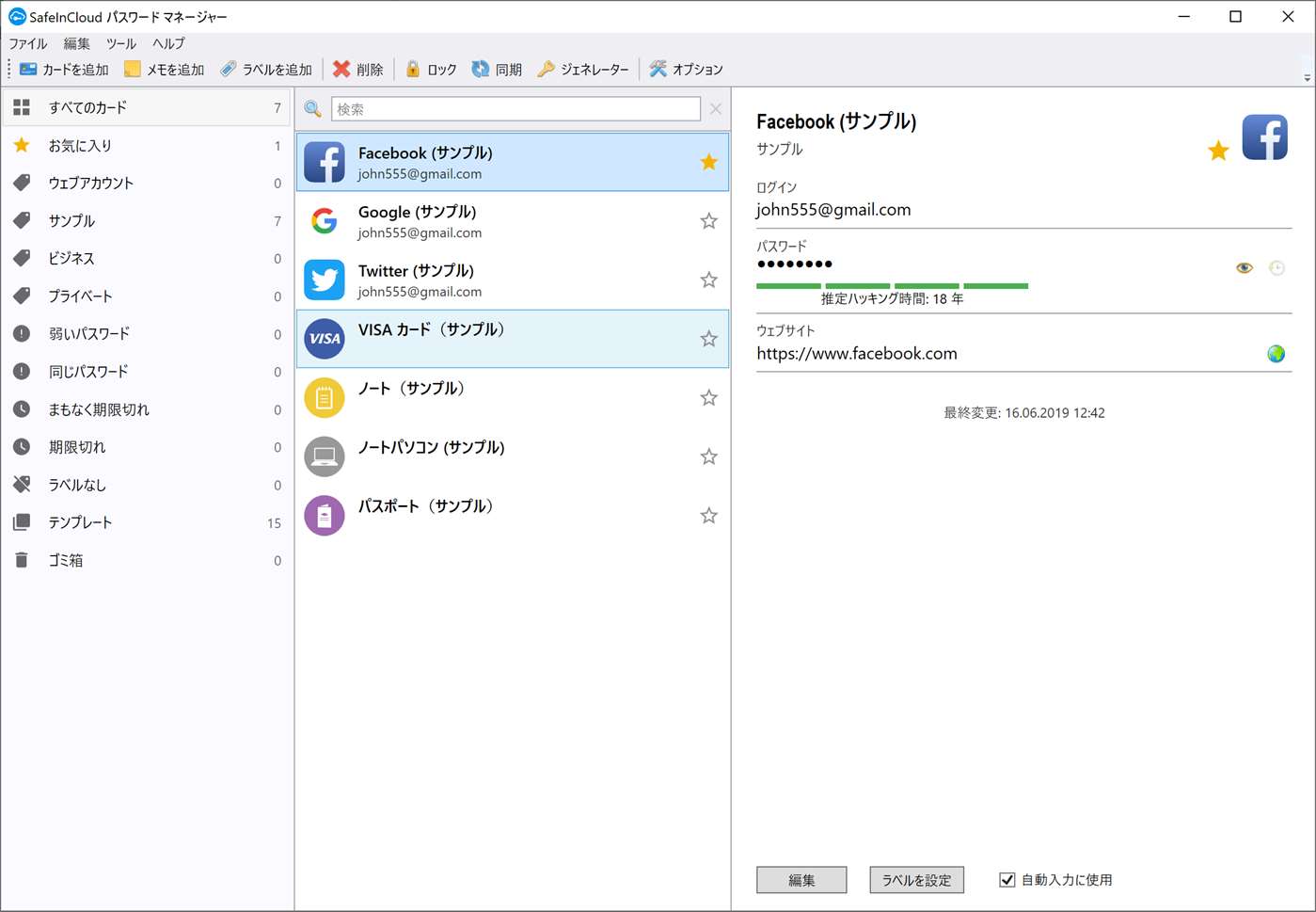Toggle favorite star on Google card
Viewport: 1316px width, 912px height.
(709, 221)
